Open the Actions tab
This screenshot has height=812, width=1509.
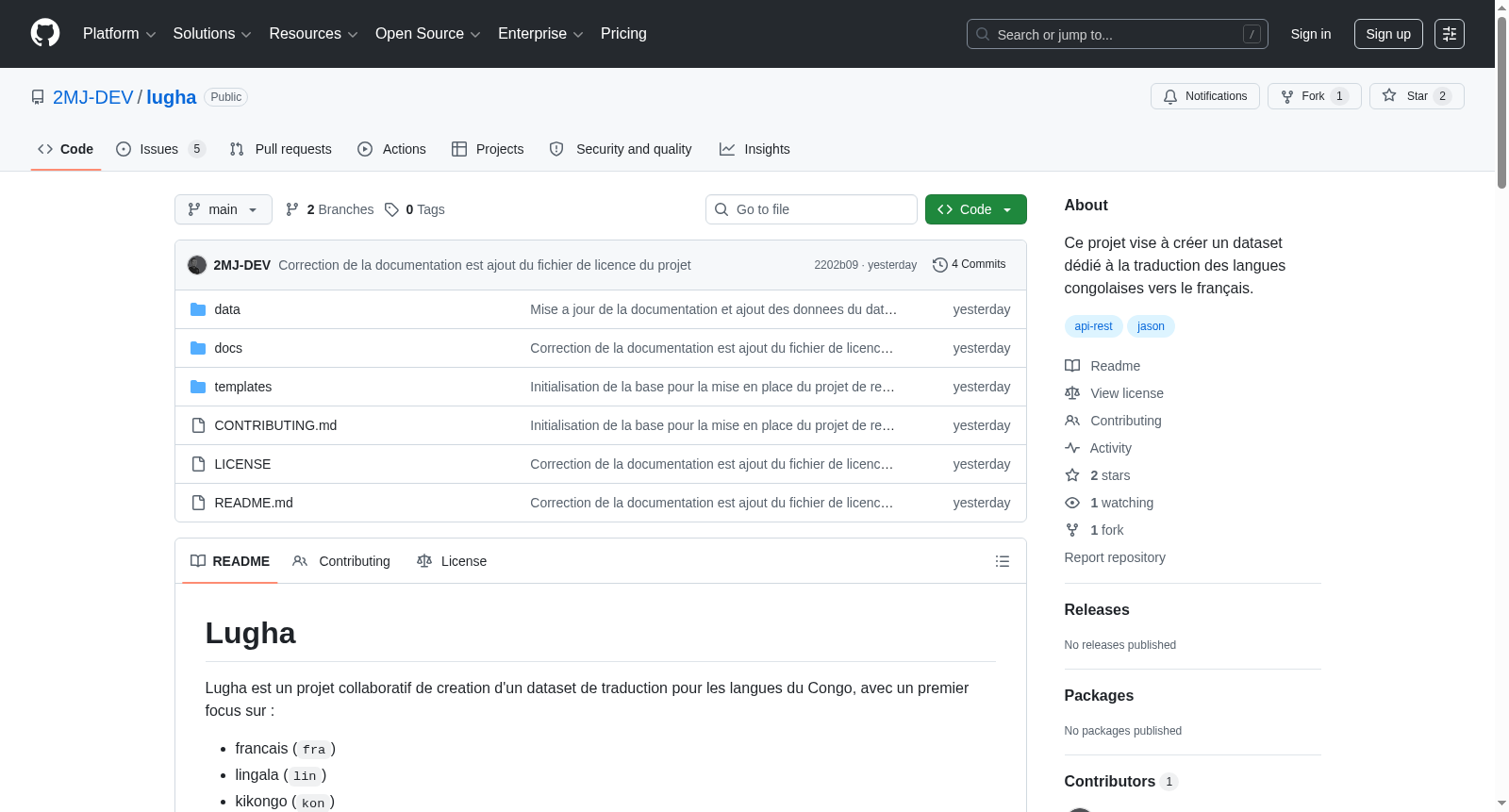pyautogui.click(x=392, y=149)
